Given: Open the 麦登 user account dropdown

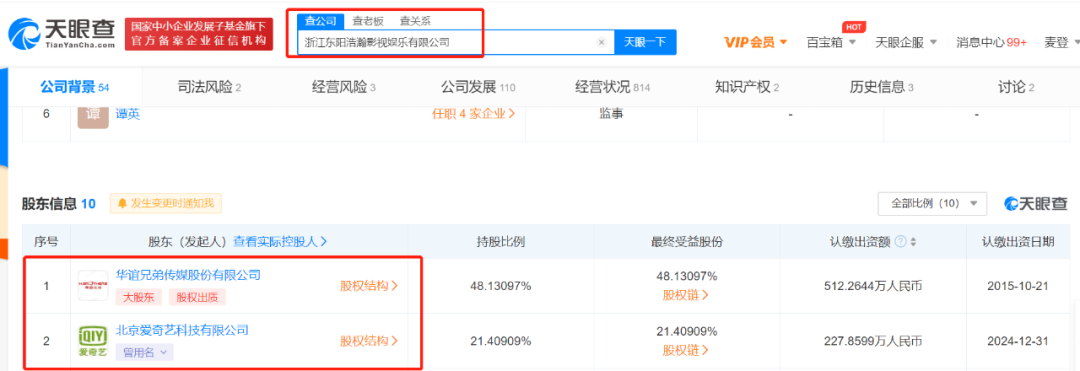Looking at the screenshot, I should pyautogui.click(x=1061, y=43).
